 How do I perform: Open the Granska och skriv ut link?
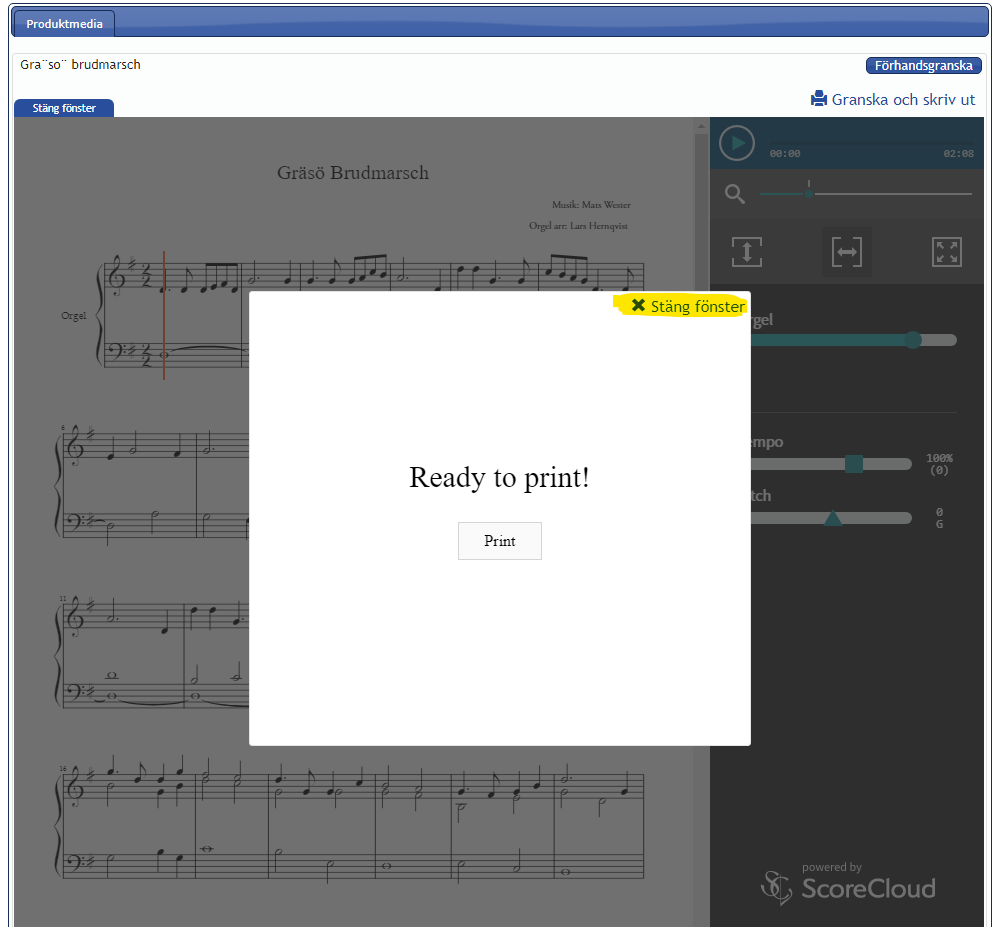coord(902,99)
